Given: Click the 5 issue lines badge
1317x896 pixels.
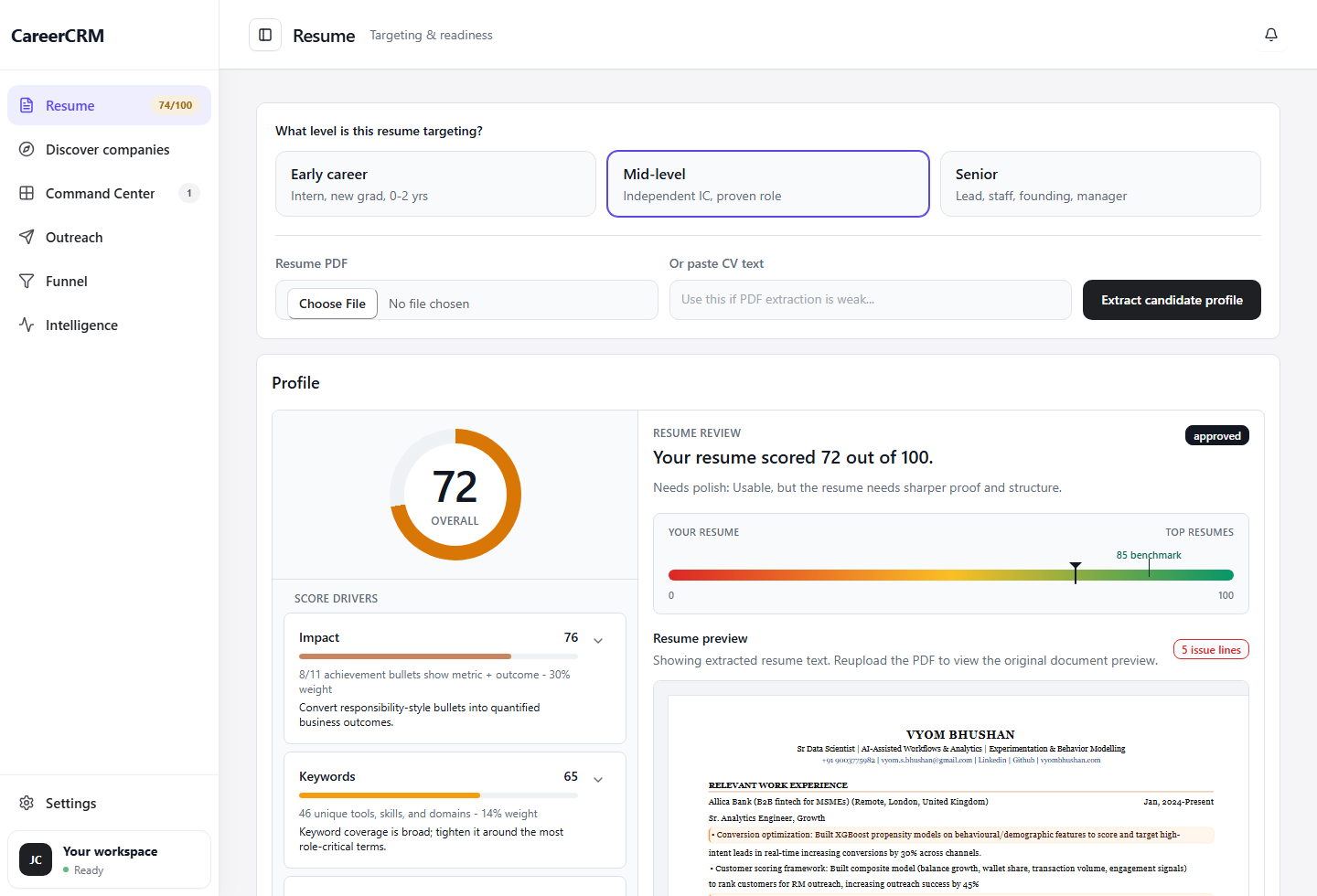Looking at the screenshot, I should (1211, 650).
